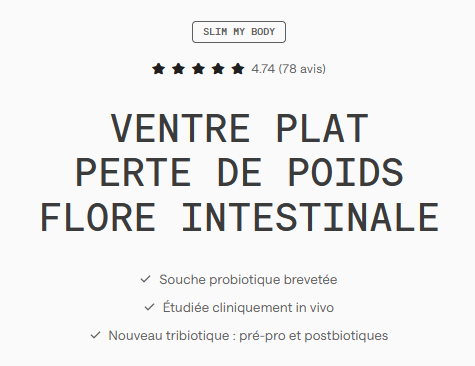Click the Souche probiotique brevetée text
Viewport: 475px width, 366px height.
[x=248, y=279]
